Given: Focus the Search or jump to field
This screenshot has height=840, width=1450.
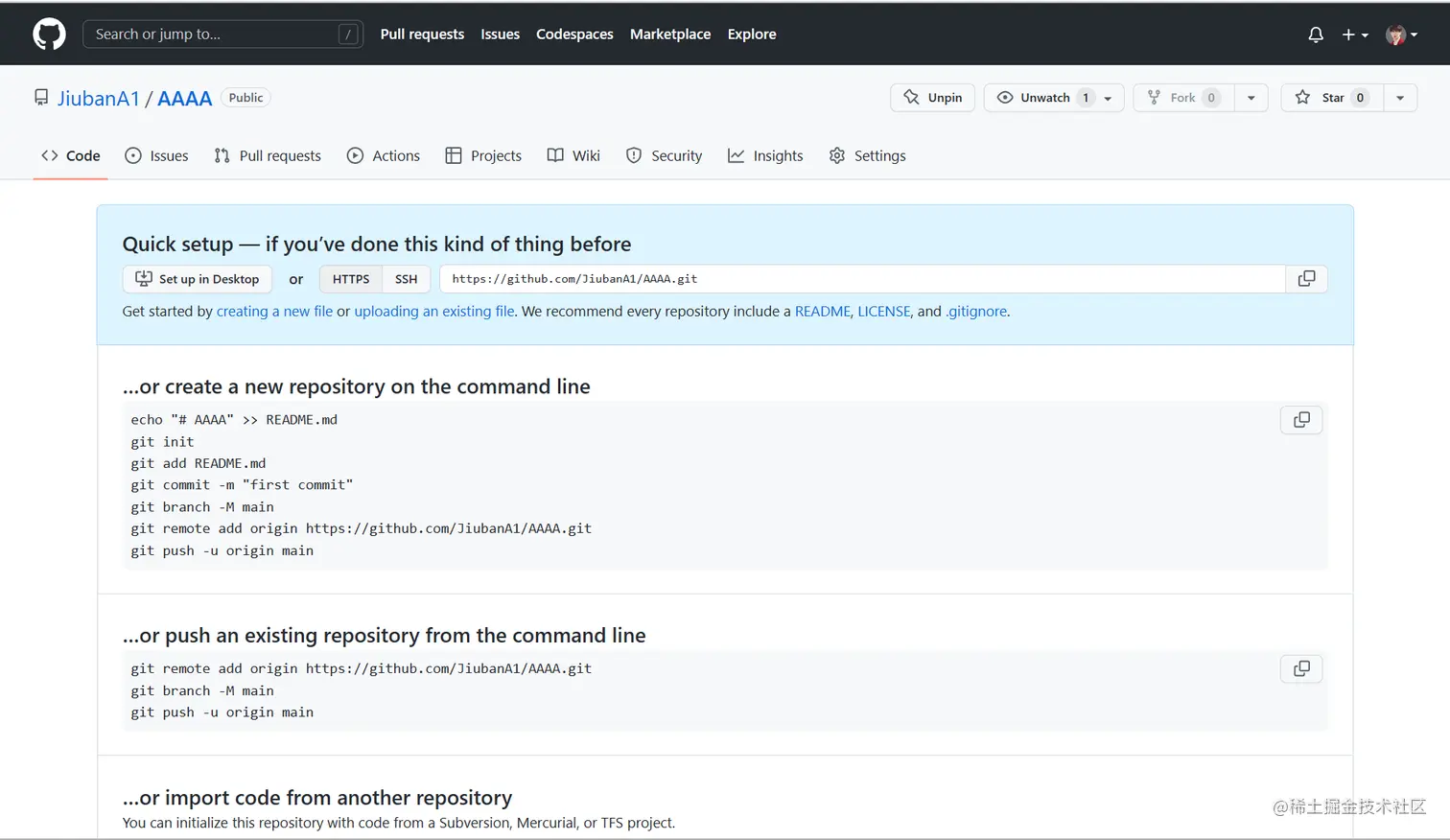Looking at the screenshot, I should 222,35.
